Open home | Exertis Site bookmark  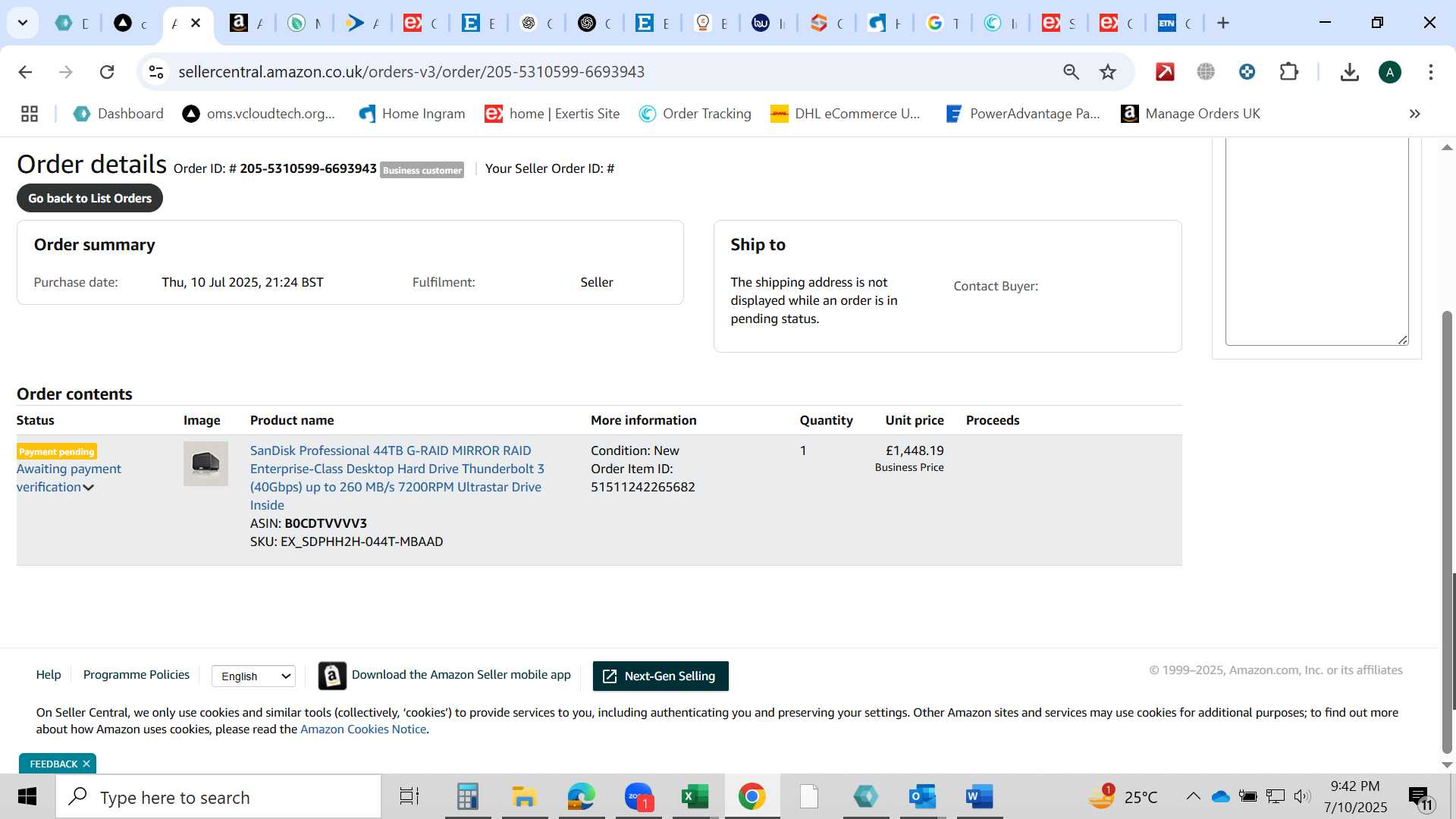point(553,114)
